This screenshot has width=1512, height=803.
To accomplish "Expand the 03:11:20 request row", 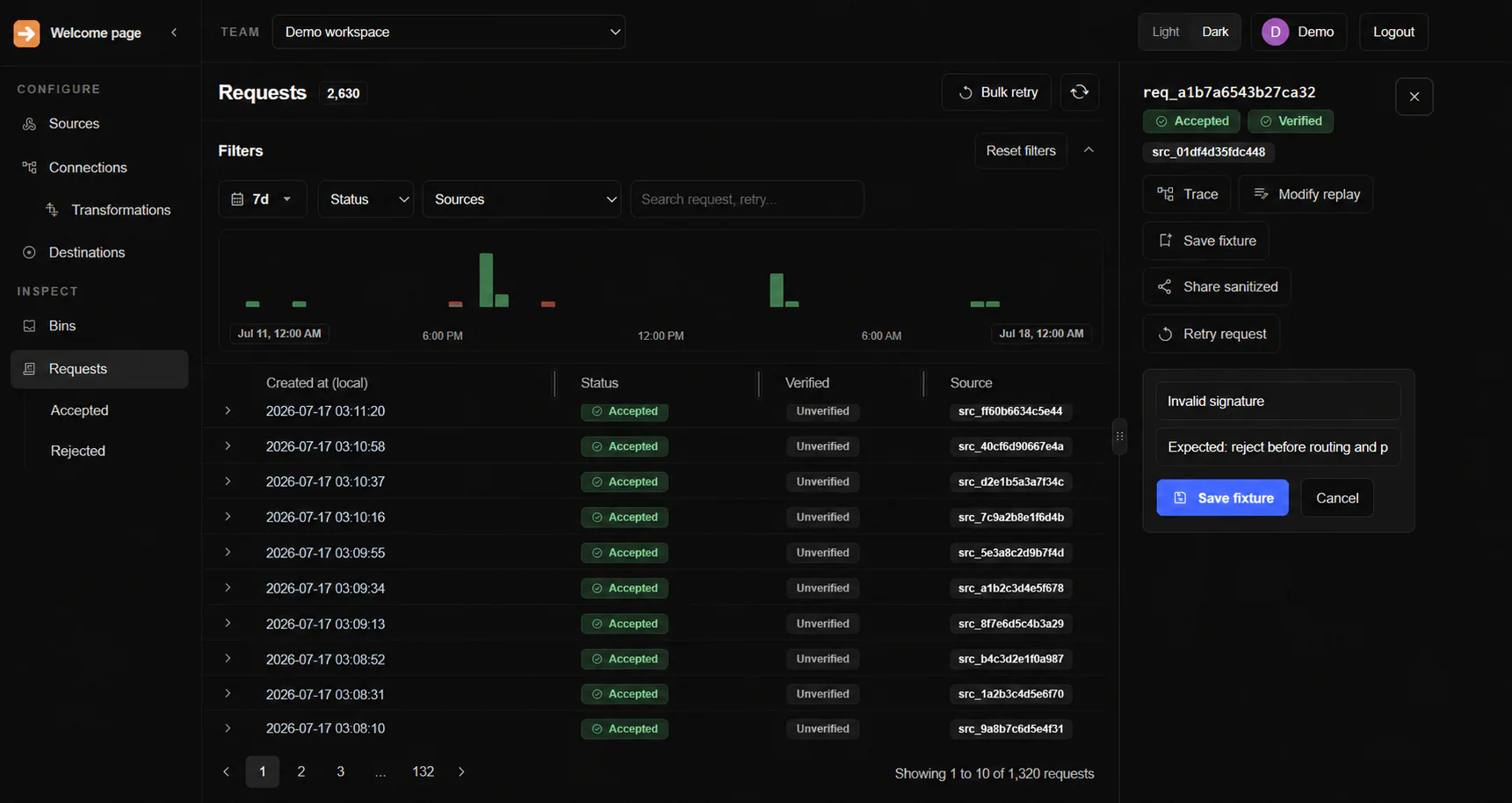I will tap(228, 411).
